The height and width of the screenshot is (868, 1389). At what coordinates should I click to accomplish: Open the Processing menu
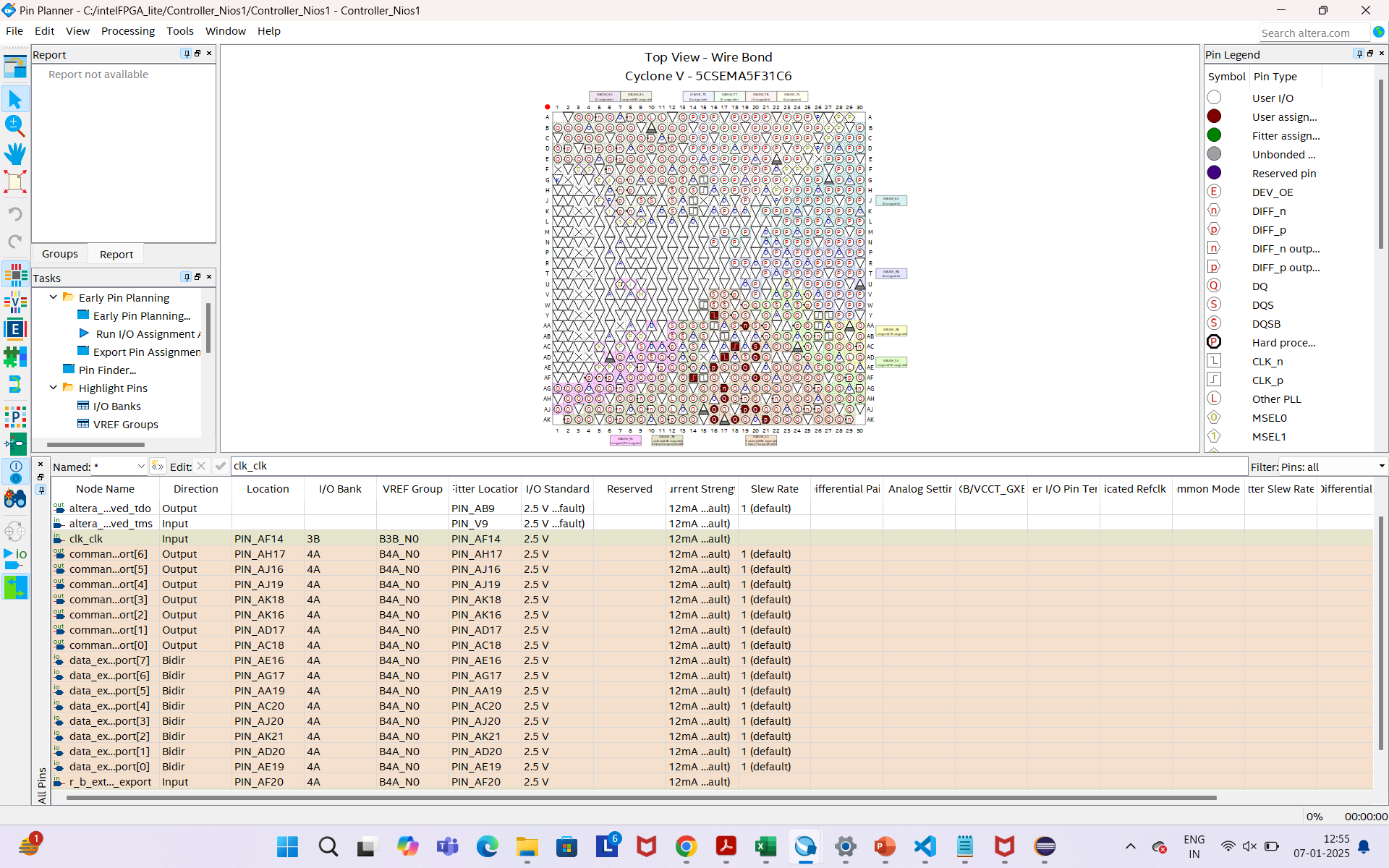(x=127, y=31)
